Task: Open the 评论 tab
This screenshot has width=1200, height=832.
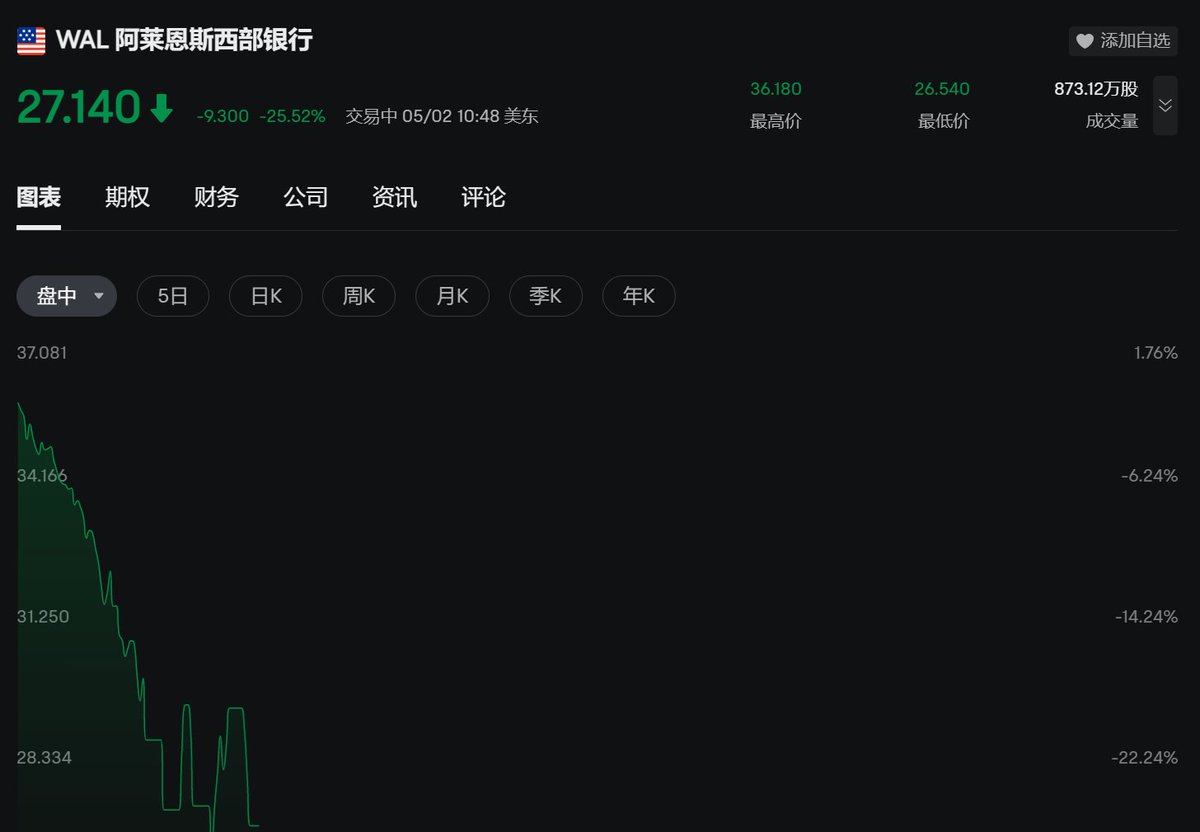Action: pyautogui.click(x=484, y=197)
